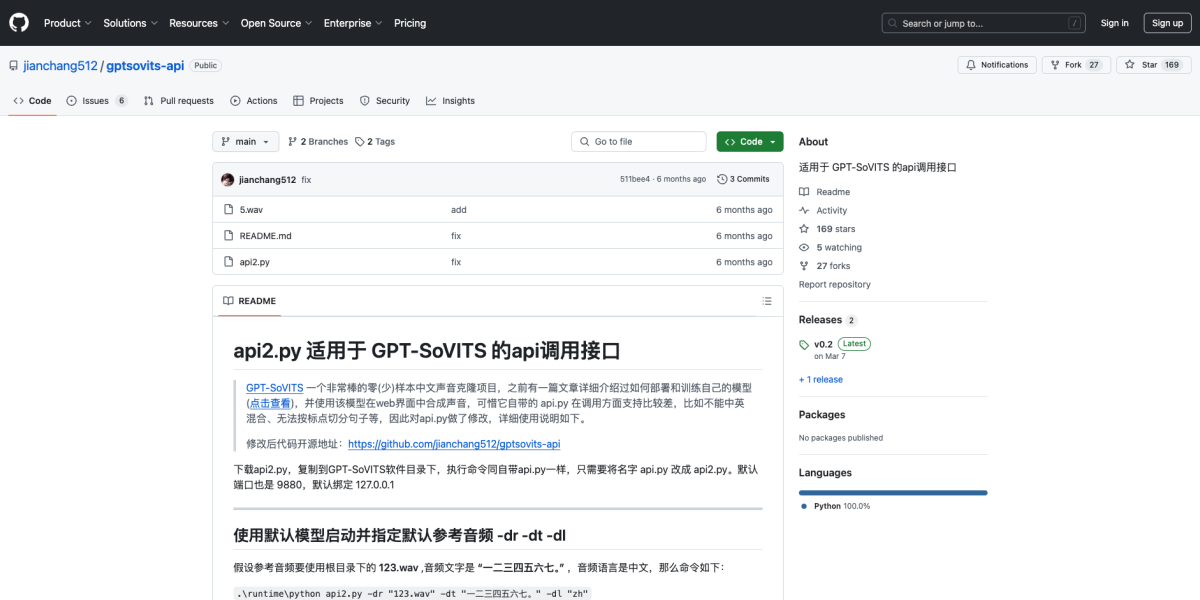Follow the GPT-SoVITS link in the README
The image size is (1200, 600).
[x=274, y=387]
